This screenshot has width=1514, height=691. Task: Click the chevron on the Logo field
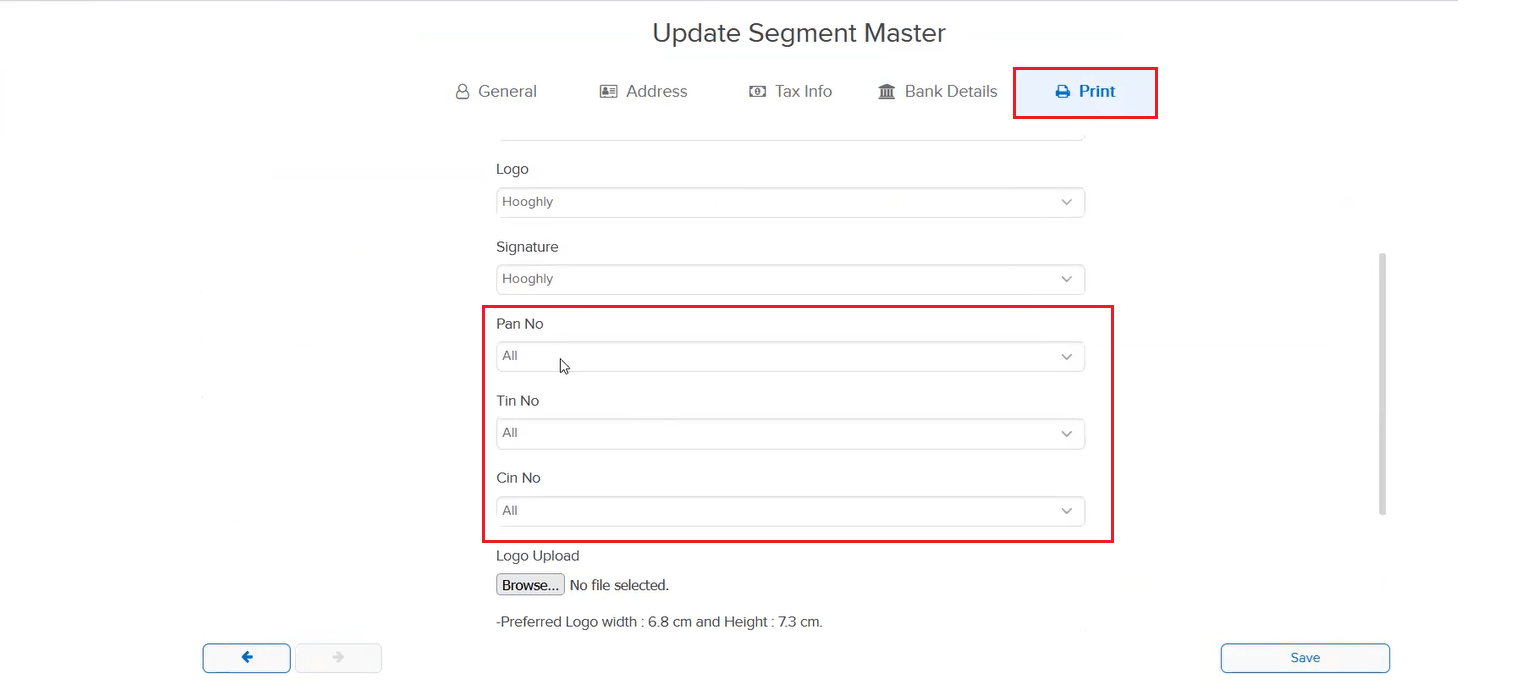[1066, 202]
